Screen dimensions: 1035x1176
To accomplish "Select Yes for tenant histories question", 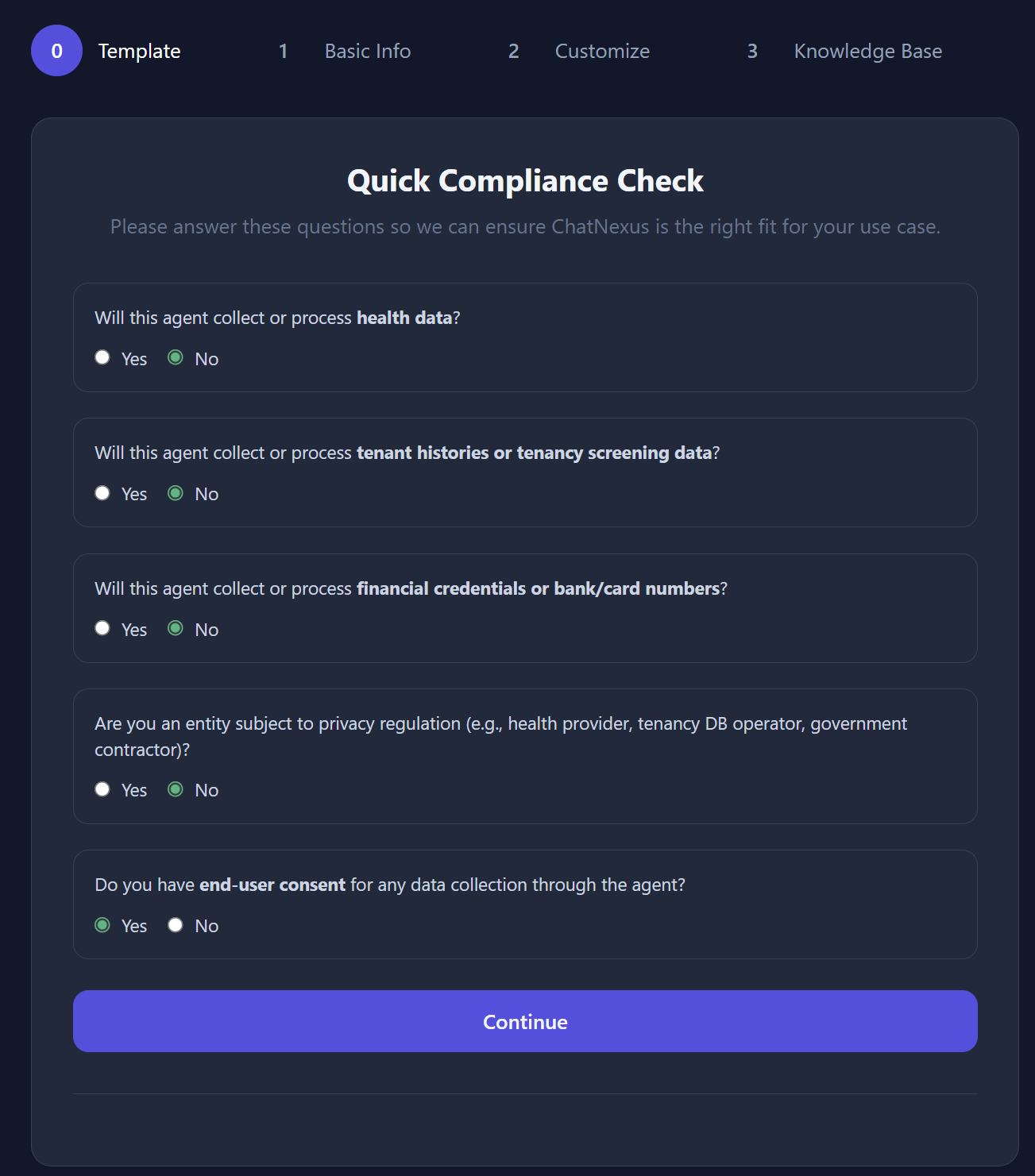I will [x=102, y=492].
